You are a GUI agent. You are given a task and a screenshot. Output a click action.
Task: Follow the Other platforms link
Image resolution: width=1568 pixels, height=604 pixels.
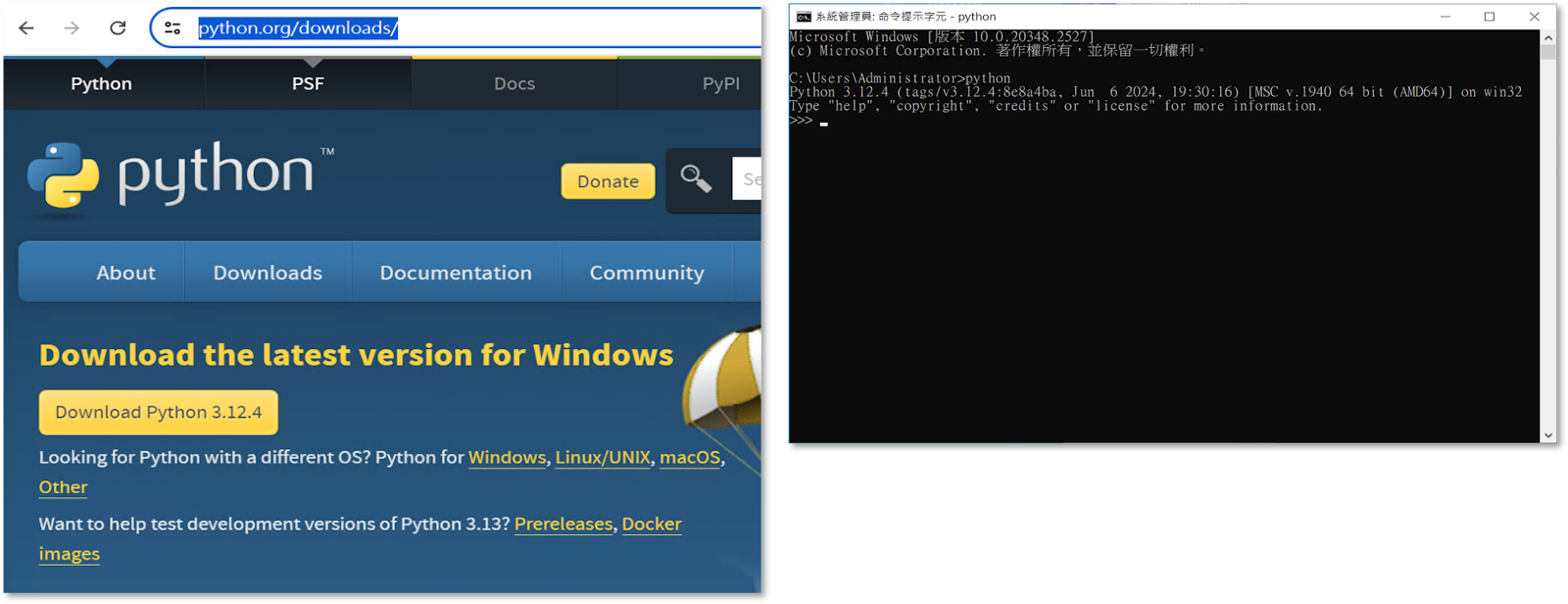(x=63, y=487)
